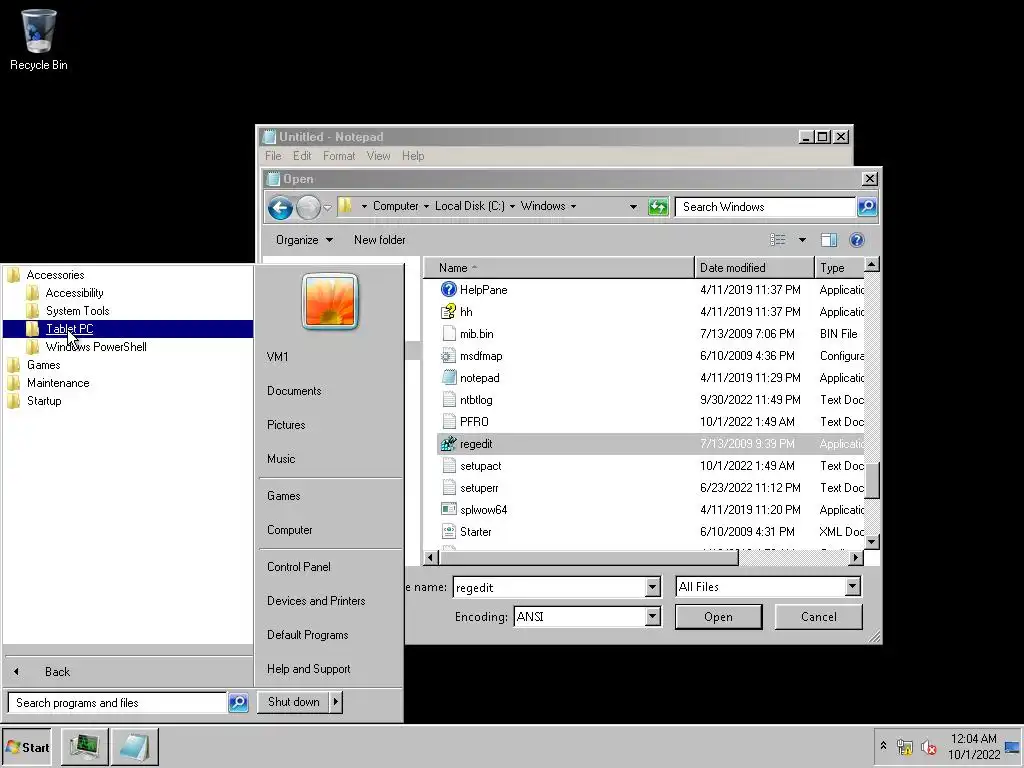The height and width of the screenshot is (768, 1024).
Task: Click the vertical scrollbar thumb in file list
Action: (872, 480)
